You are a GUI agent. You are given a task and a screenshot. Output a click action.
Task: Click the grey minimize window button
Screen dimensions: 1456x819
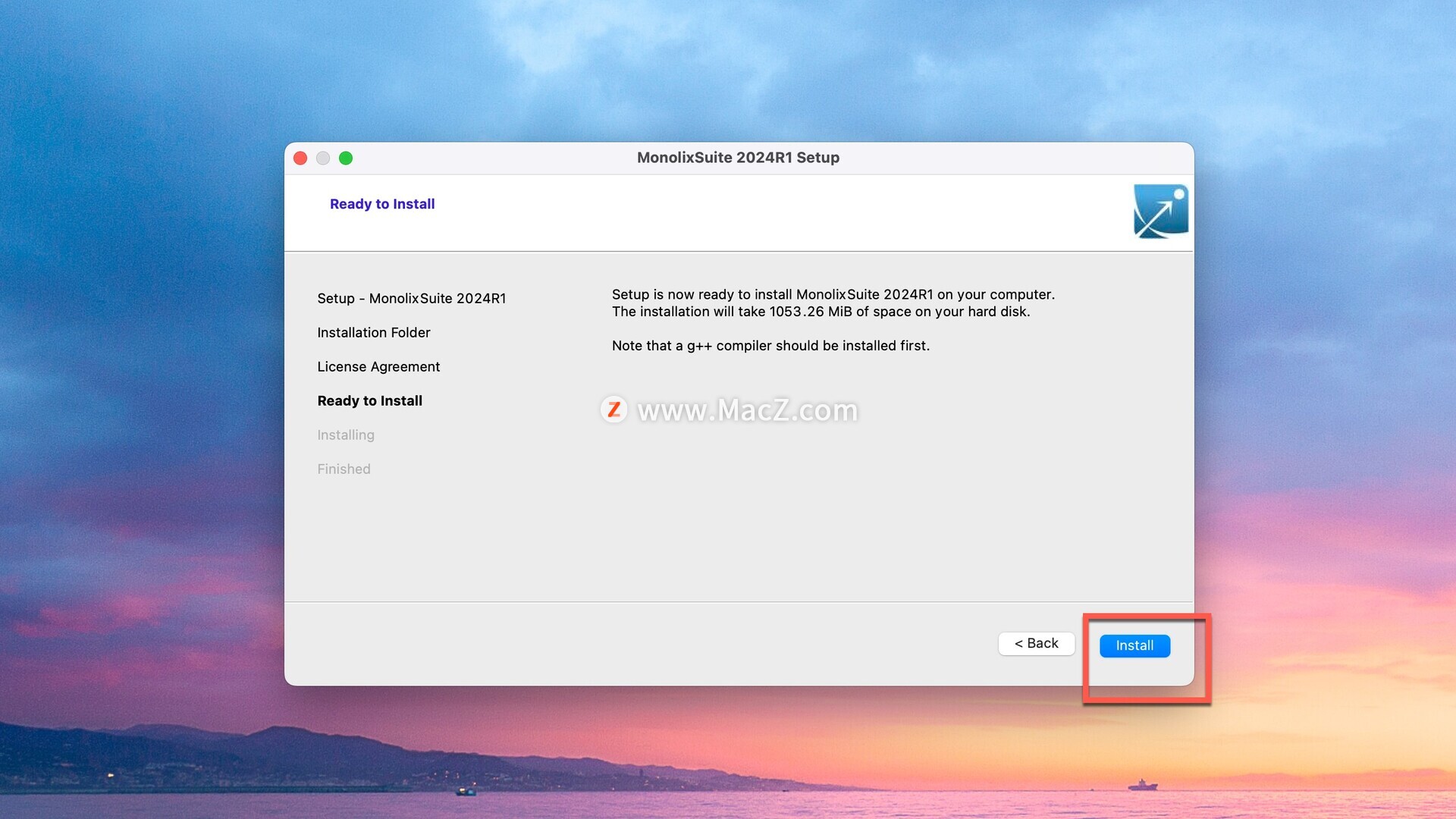click(x=323, y=158)
